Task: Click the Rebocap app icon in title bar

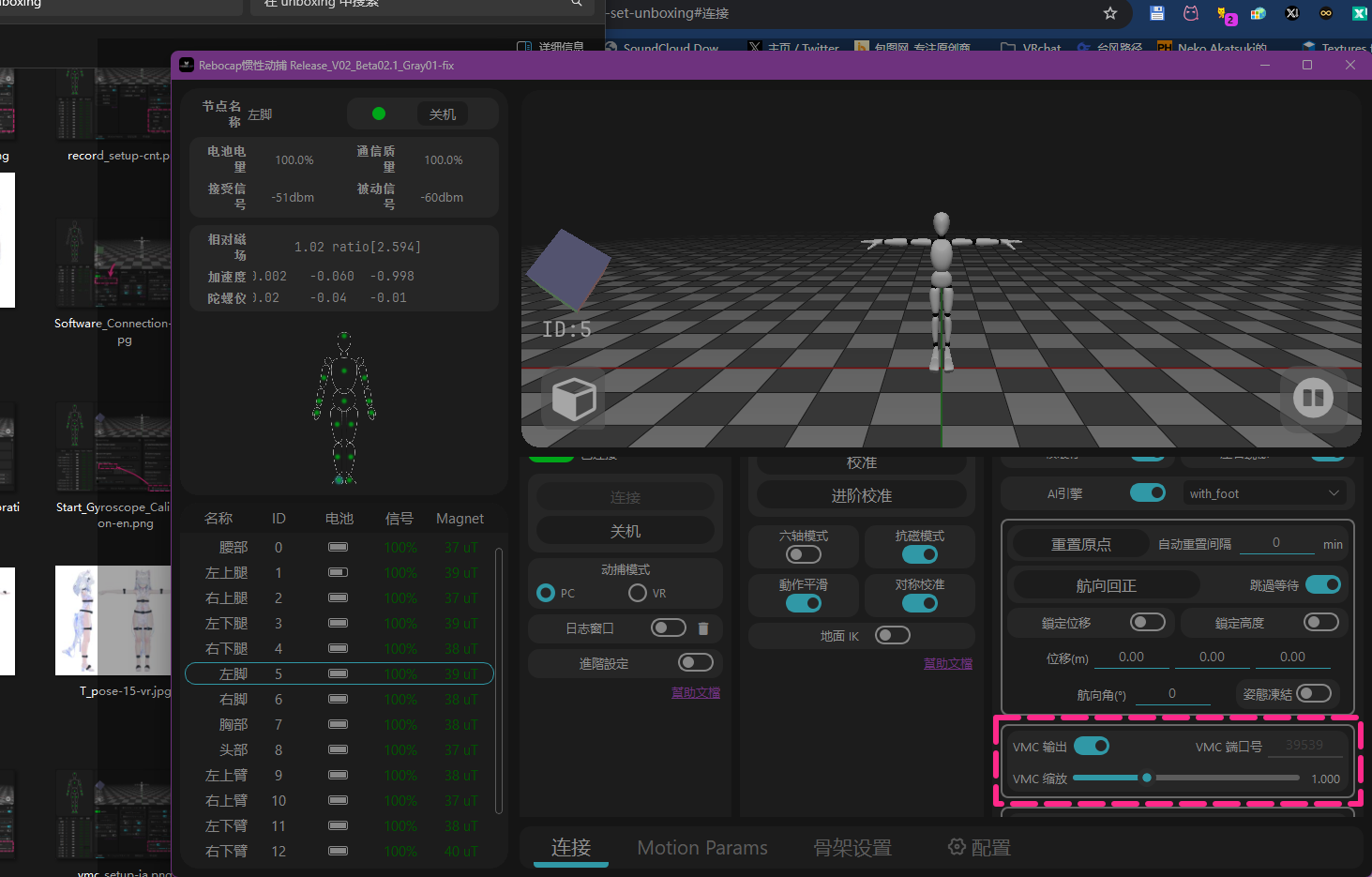Action: coord(187,65)
